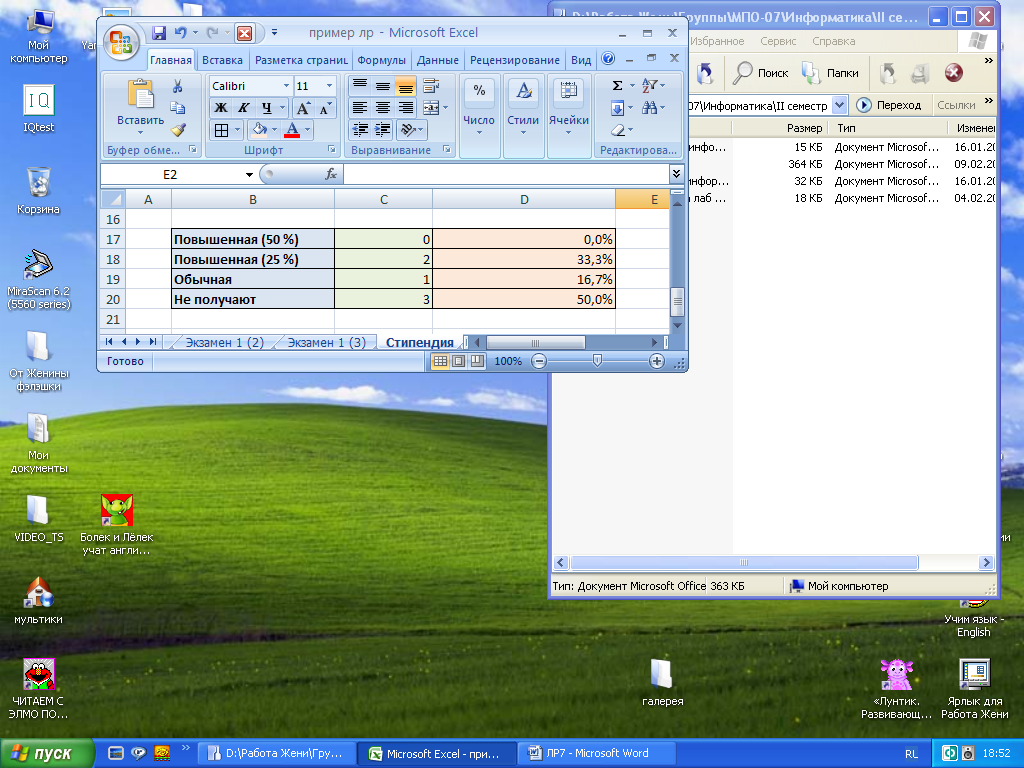Open the fill color dropdown arrow
Viewport: 1024px width, 768px height.
274,130
